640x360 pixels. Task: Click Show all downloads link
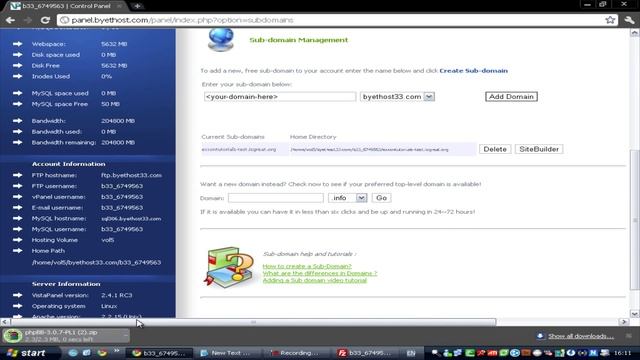580,336
